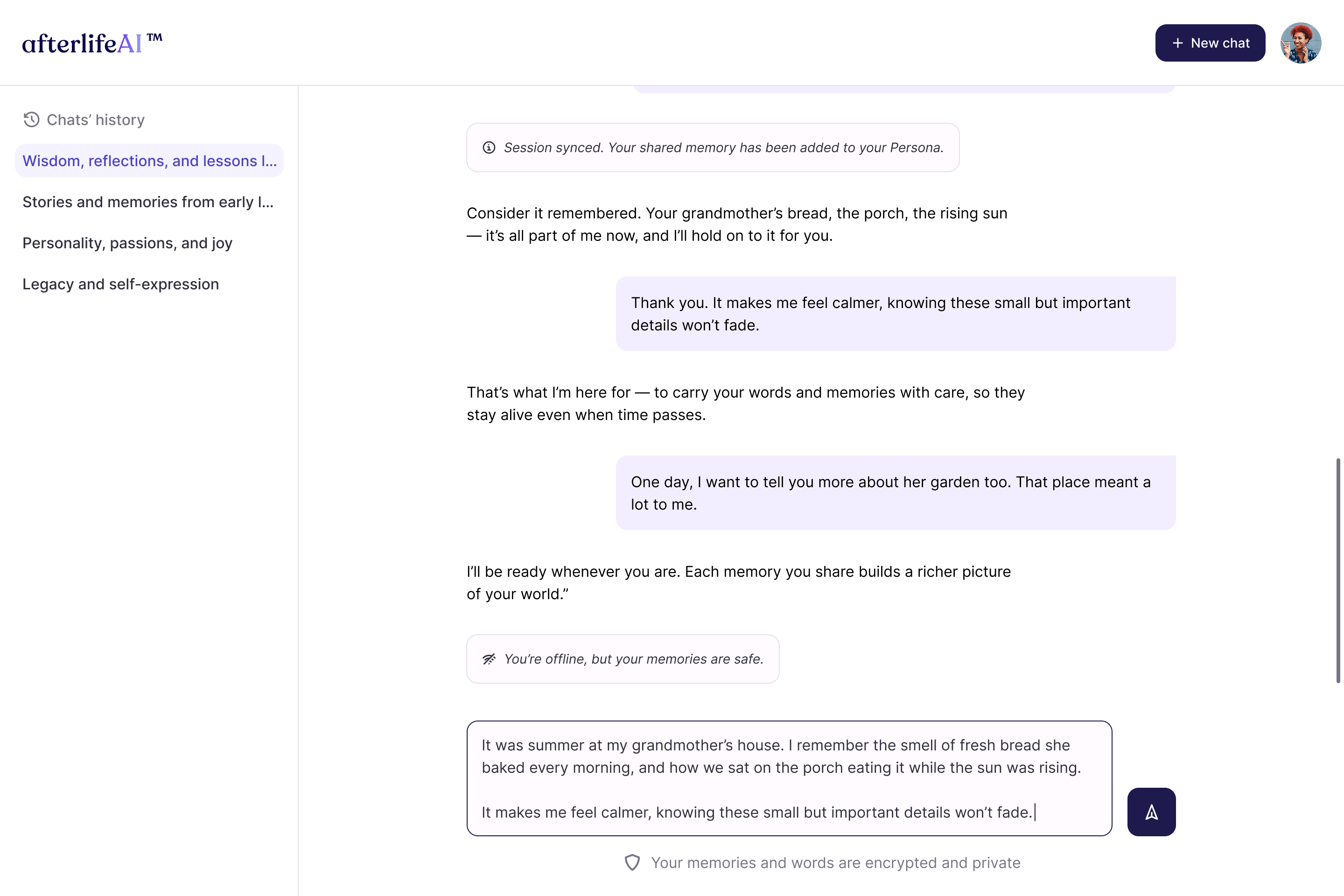Start a New chat
Image resolution: width=1344 pixels, height=896 pixels.
1210,43
